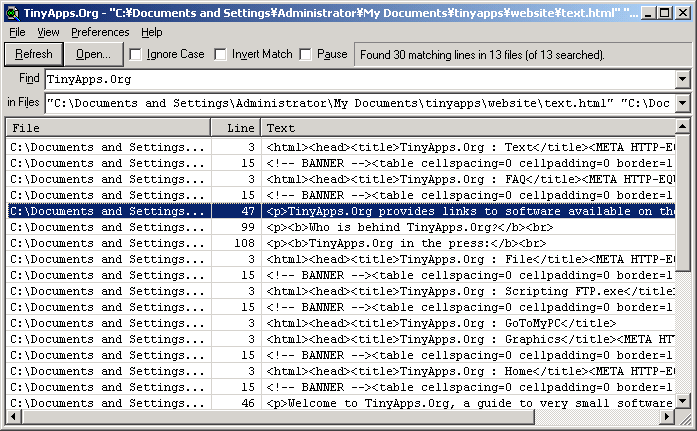
Task: Open the Help menu
Action: [151, 32]
